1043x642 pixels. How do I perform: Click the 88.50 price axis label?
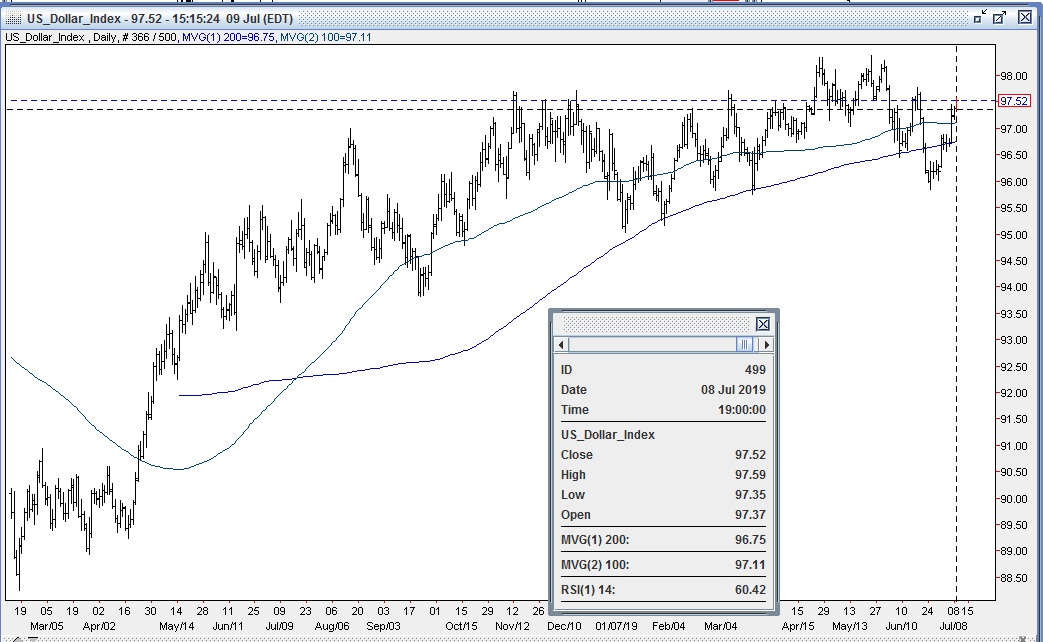tap(1014, 578)
